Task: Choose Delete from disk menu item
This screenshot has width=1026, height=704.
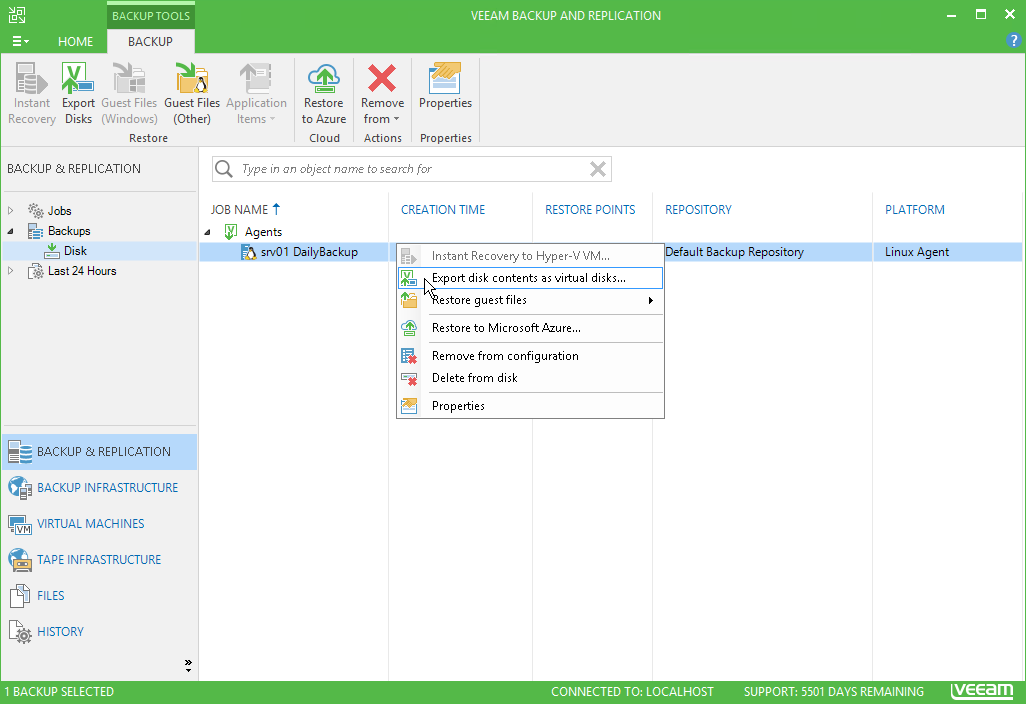Action: [x=530, y=378]
